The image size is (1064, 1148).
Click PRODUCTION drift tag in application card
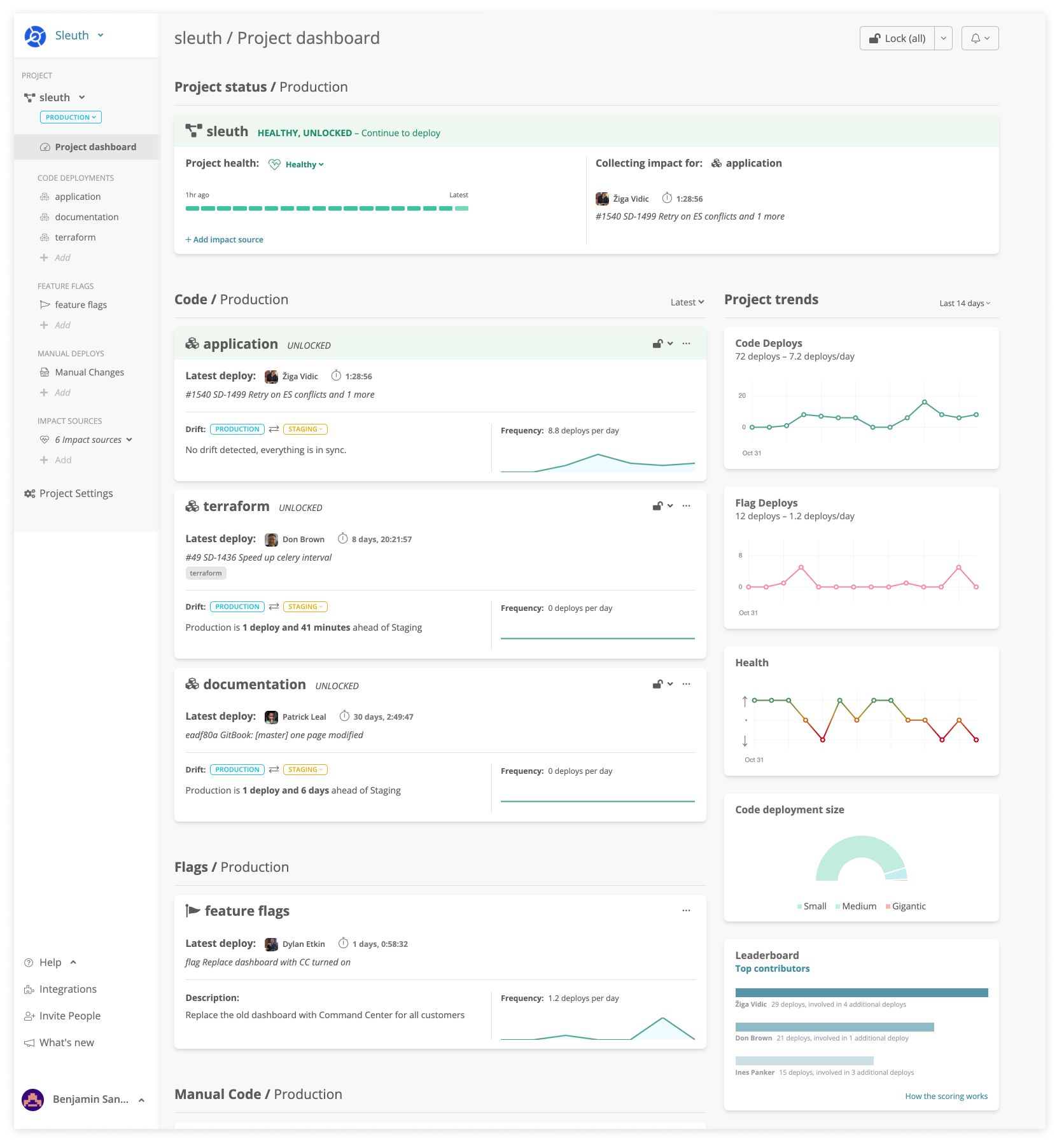237,430
